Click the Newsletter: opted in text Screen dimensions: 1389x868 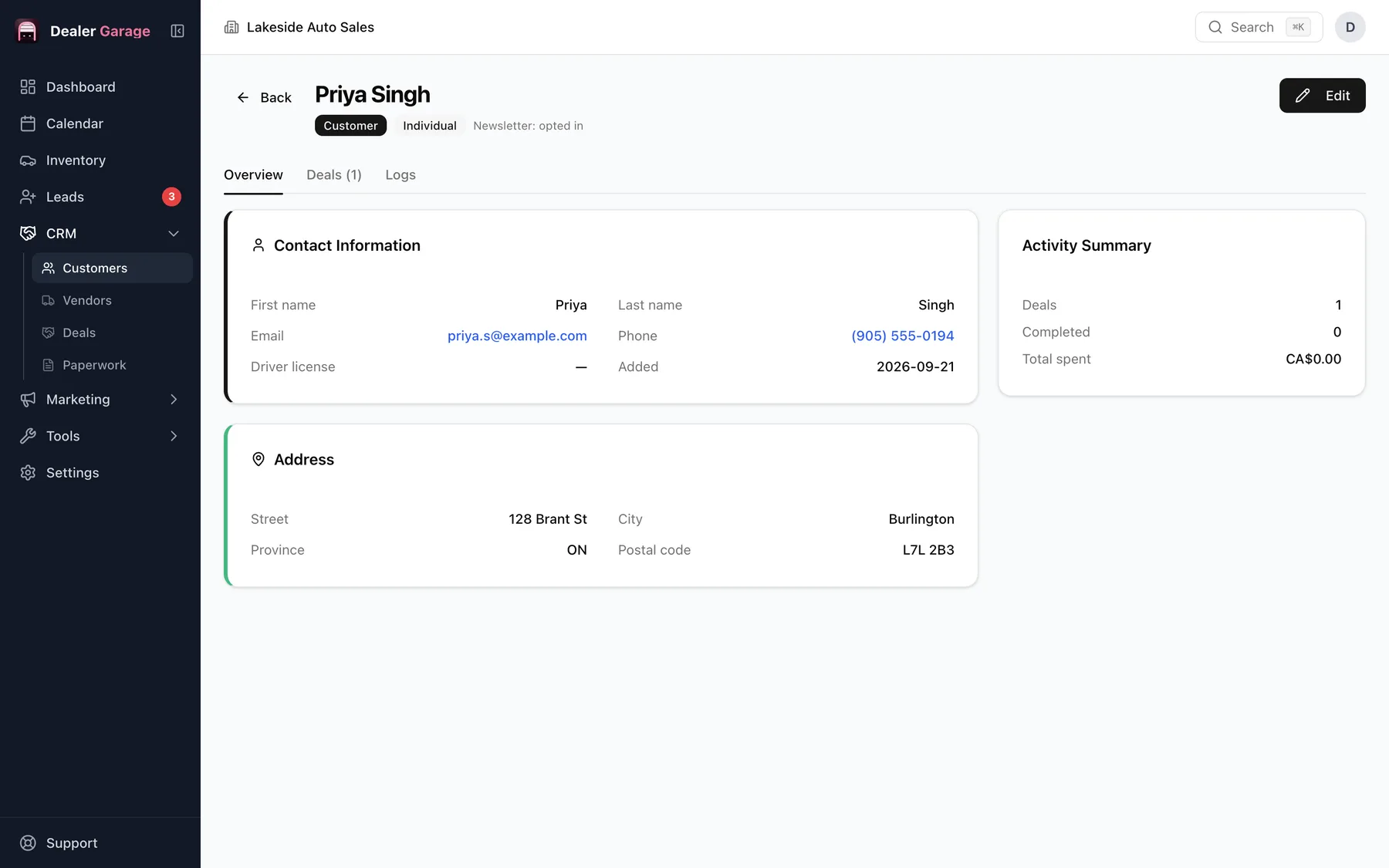(528, 126)
